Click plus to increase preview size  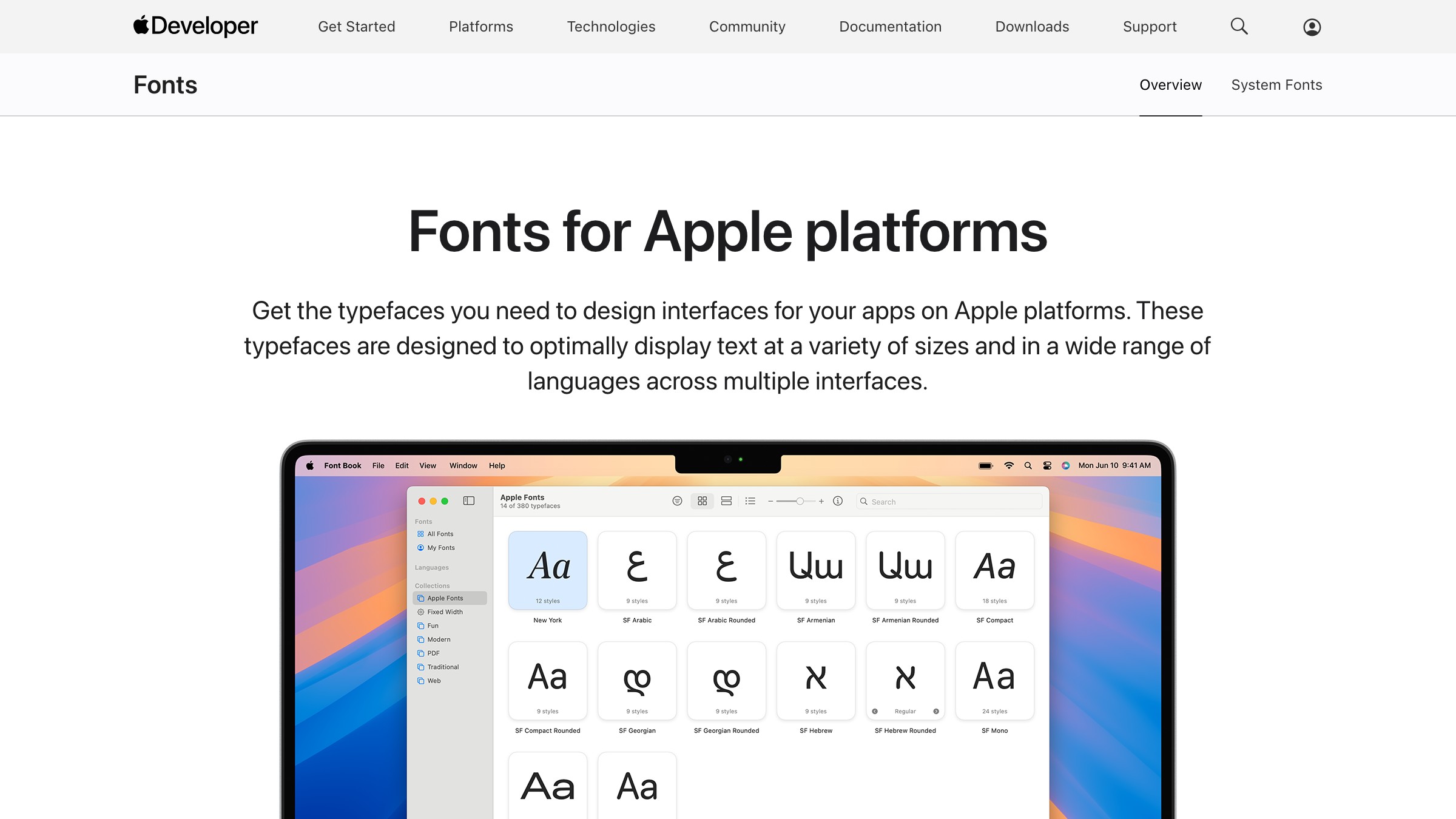(821, 501)
